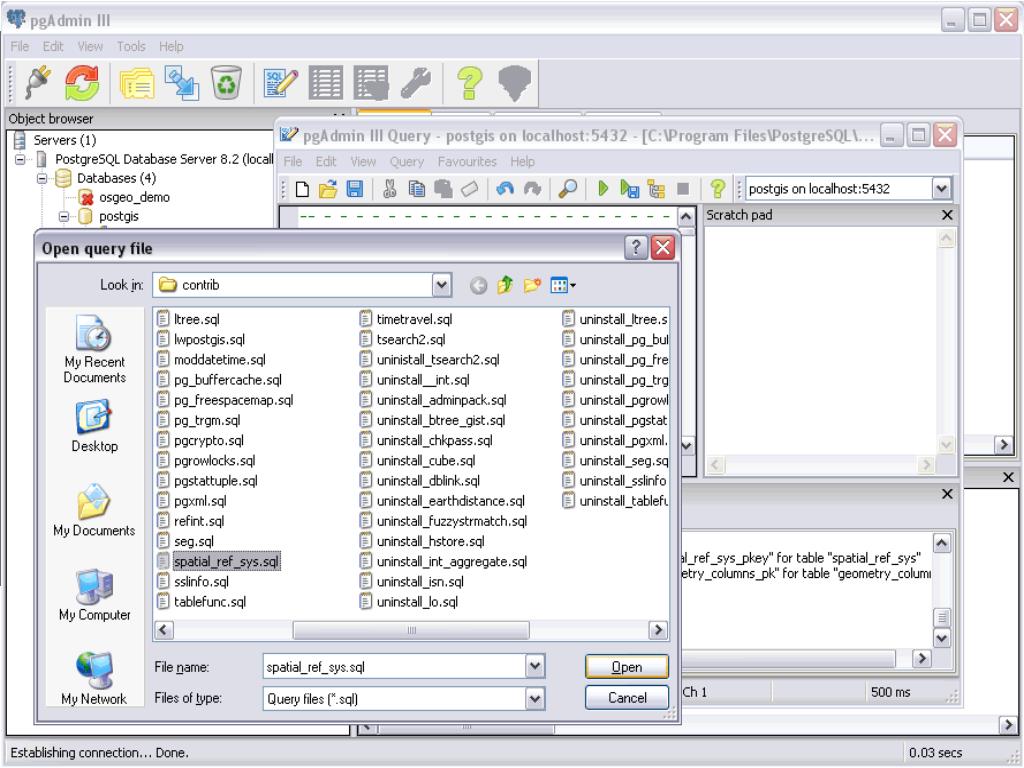Click Create New Folder icon in dialog

532,285
